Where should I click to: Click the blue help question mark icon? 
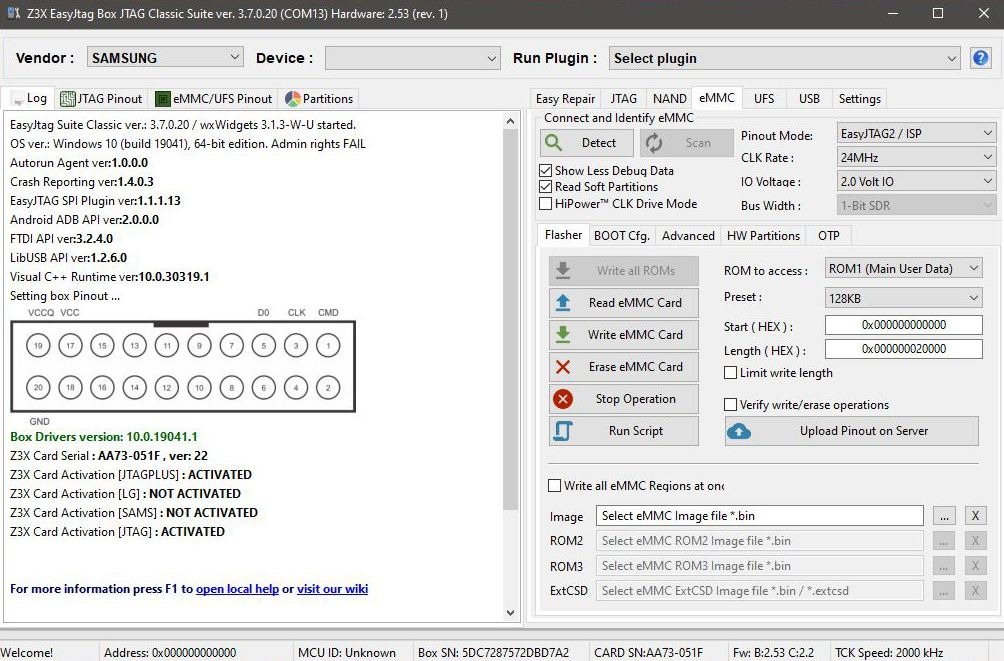click(x=980, y=58)
